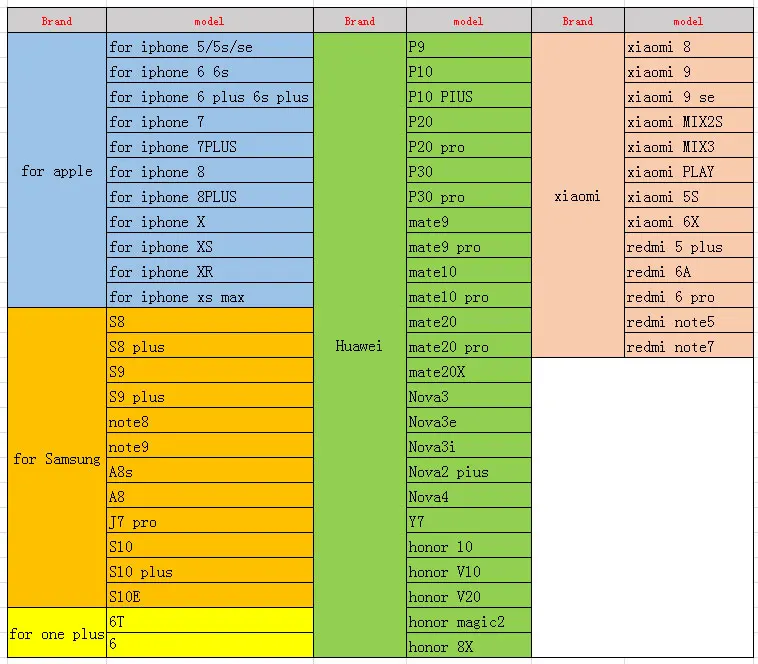758x664 pixels.
Task: Click the 'for apple' brand cell
Action: tap(57, 170)
